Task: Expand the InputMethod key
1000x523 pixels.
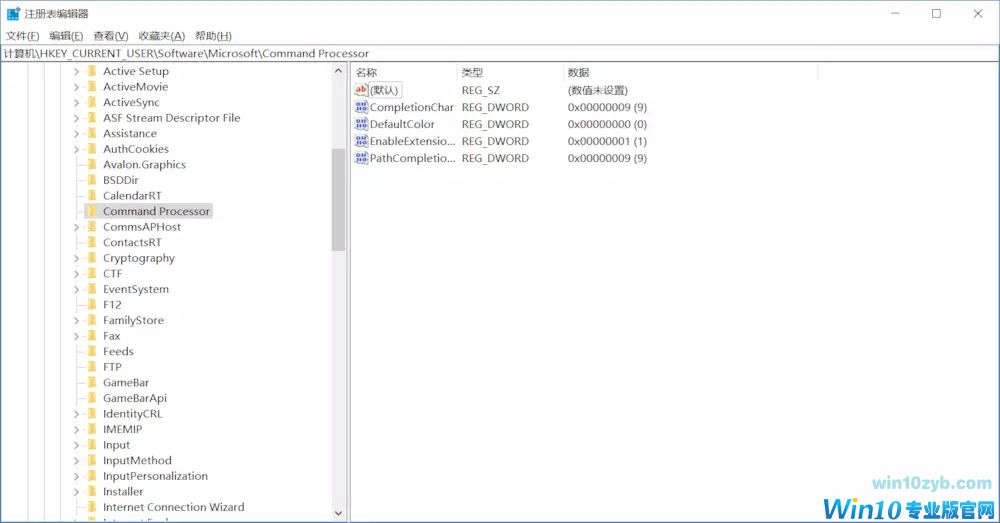Action: (x=77, y=460)
